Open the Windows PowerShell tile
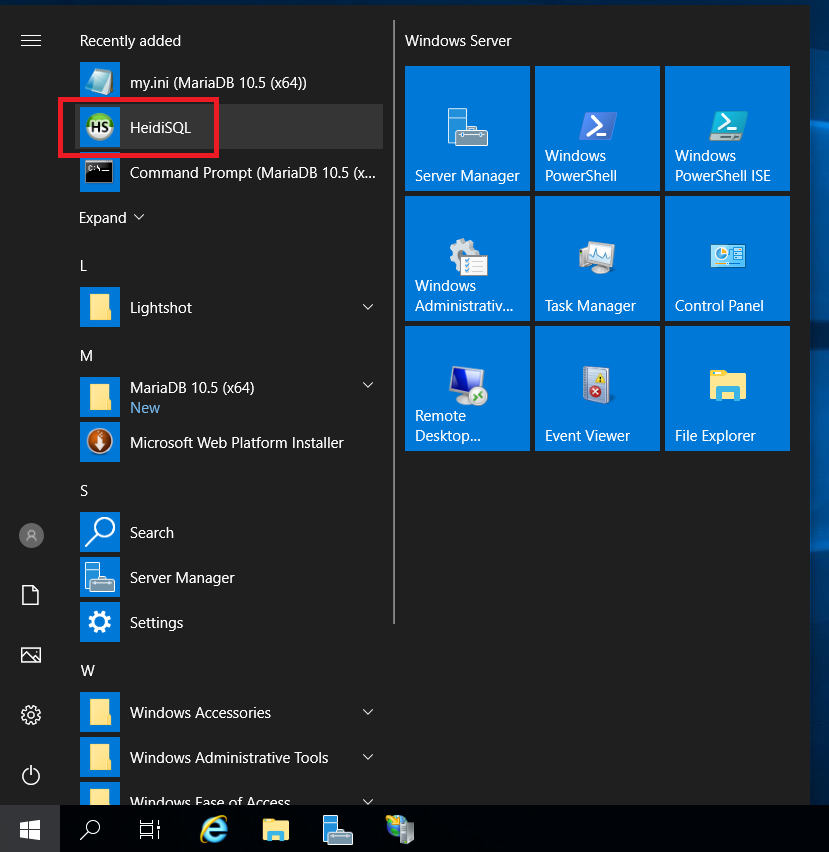 pyautogui.click(x=597, y=128)
